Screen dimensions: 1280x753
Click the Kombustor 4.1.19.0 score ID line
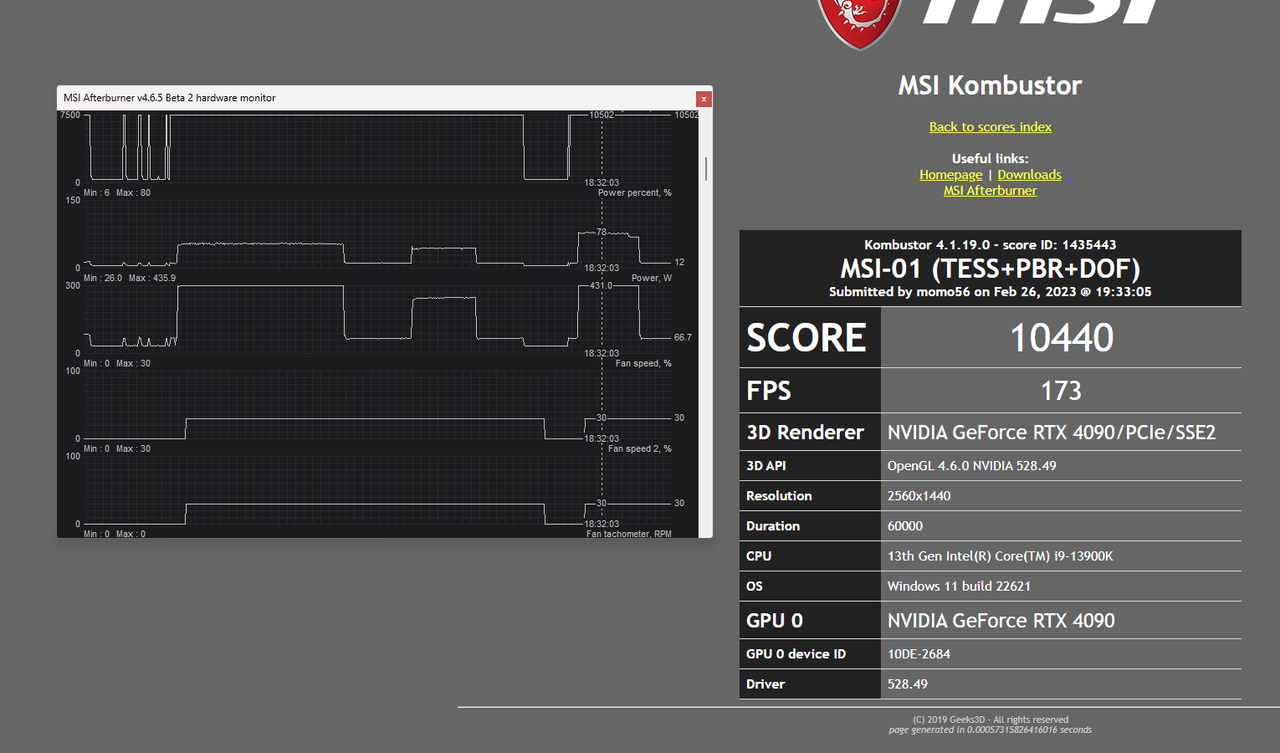tap(990, 245)
